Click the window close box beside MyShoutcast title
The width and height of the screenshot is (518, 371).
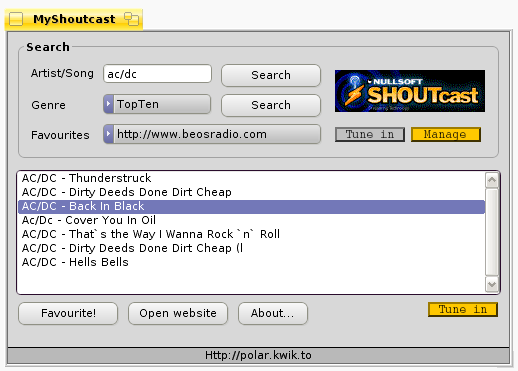tap(16, 19)
